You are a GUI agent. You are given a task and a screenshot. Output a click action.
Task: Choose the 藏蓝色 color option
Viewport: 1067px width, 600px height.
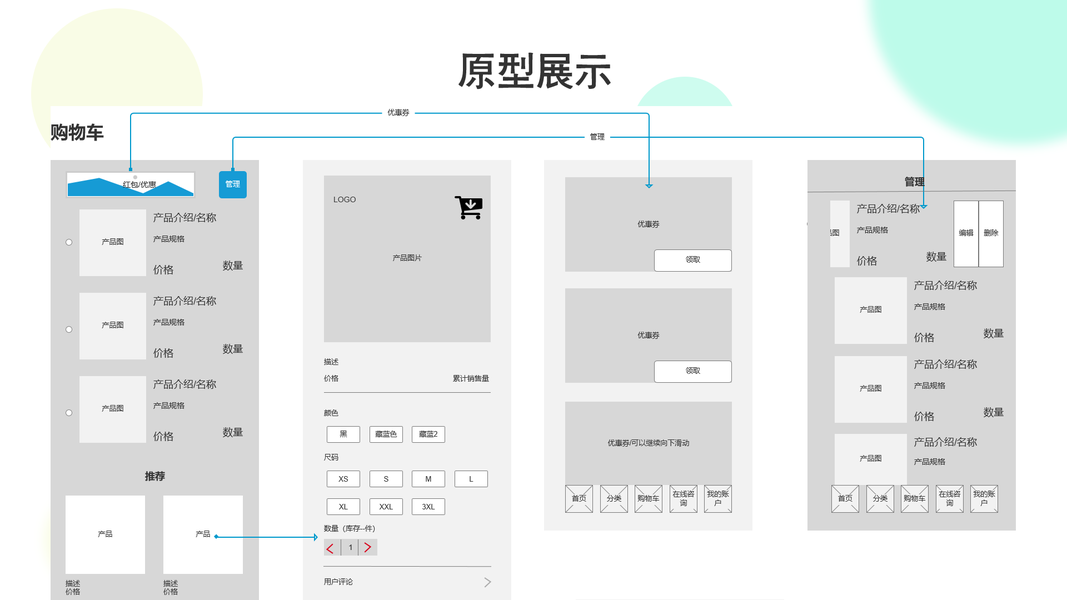tap(386, 434)
